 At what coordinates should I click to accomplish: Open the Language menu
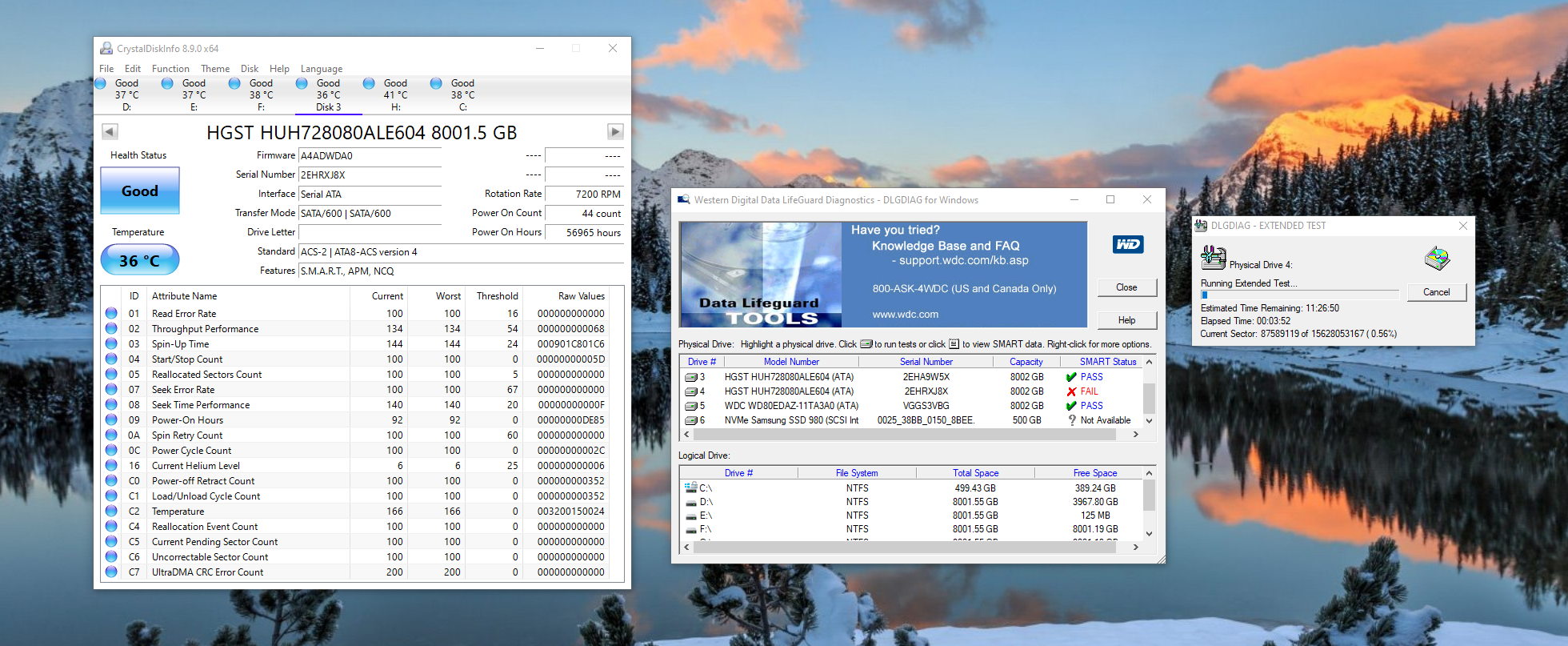click(x=322, y=69)
